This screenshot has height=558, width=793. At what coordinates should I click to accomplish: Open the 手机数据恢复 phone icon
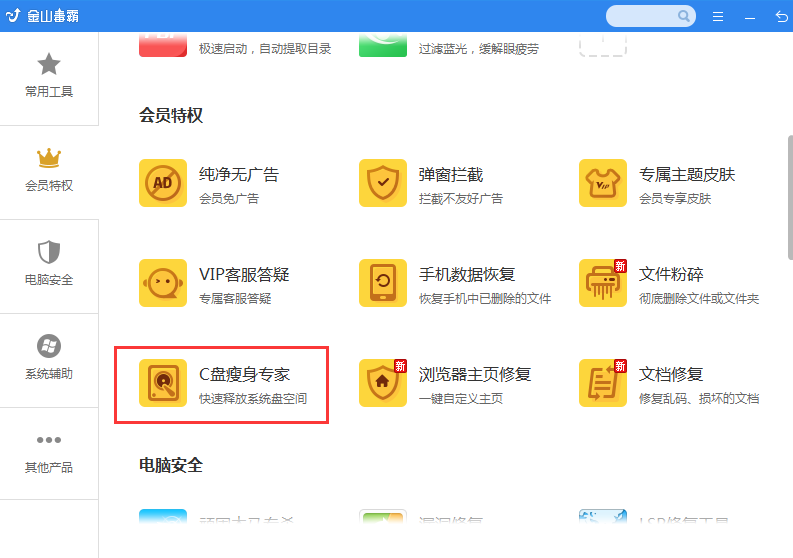(383, 283)
